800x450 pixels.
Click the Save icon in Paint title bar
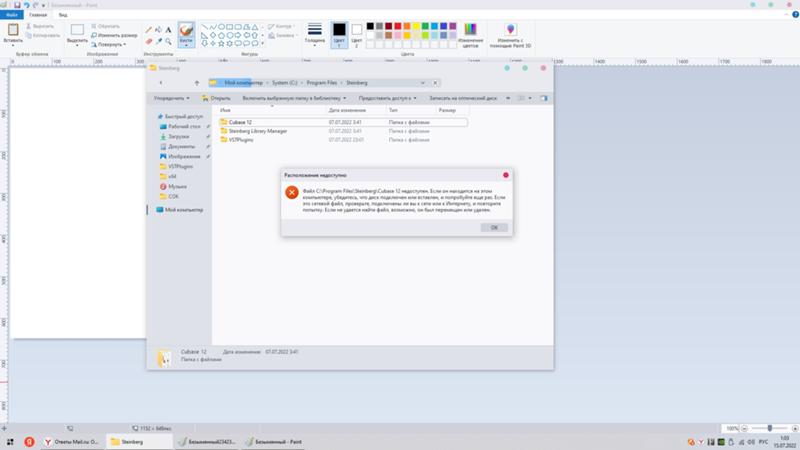click(x=17, y=5)
